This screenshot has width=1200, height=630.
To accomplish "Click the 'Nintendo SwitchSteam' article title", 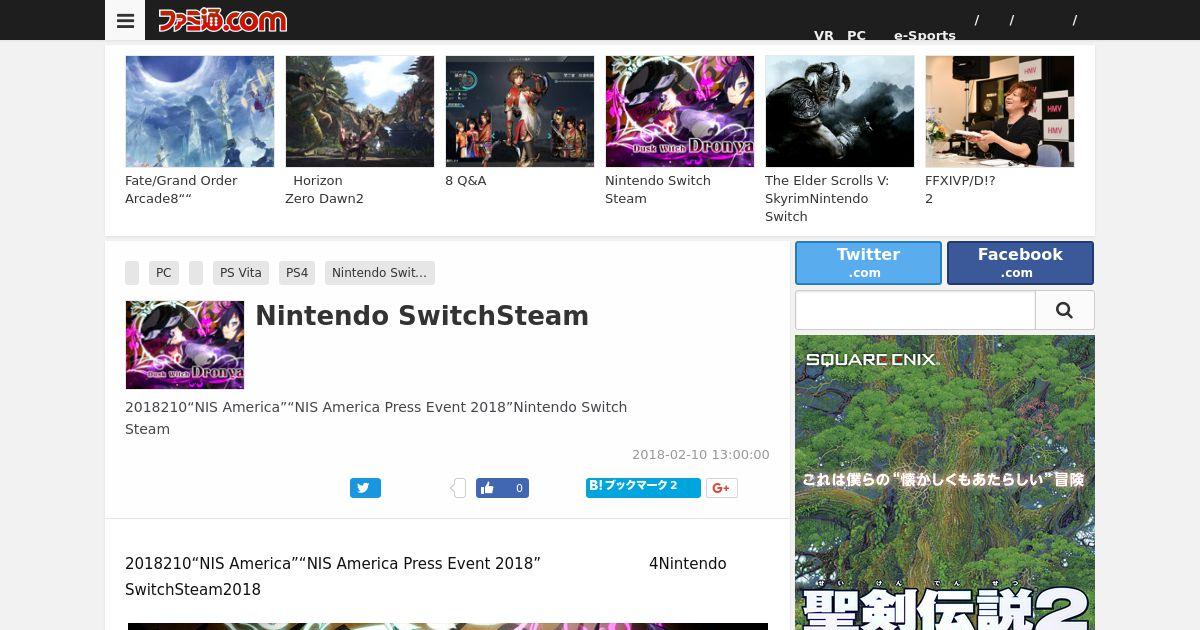I will pyautogui.click(x=422, y=316).
